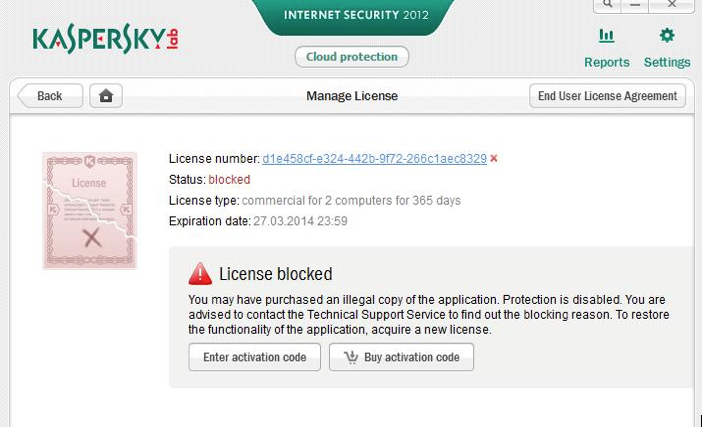Click the Kaspersky Lab logo
This screenshot has height=427, width=702.
pyautogui.click(x=105, y=39)
